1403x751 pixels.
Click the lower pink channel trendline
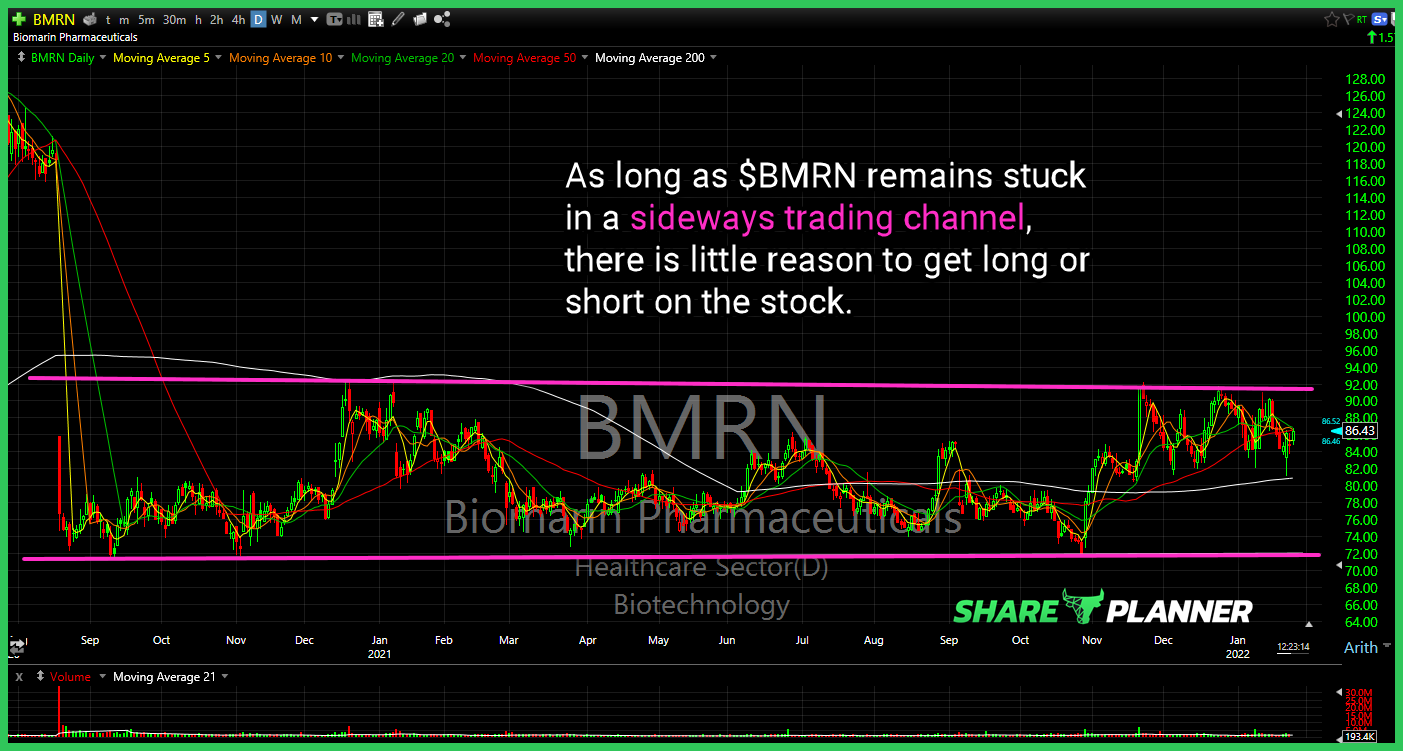670,556
